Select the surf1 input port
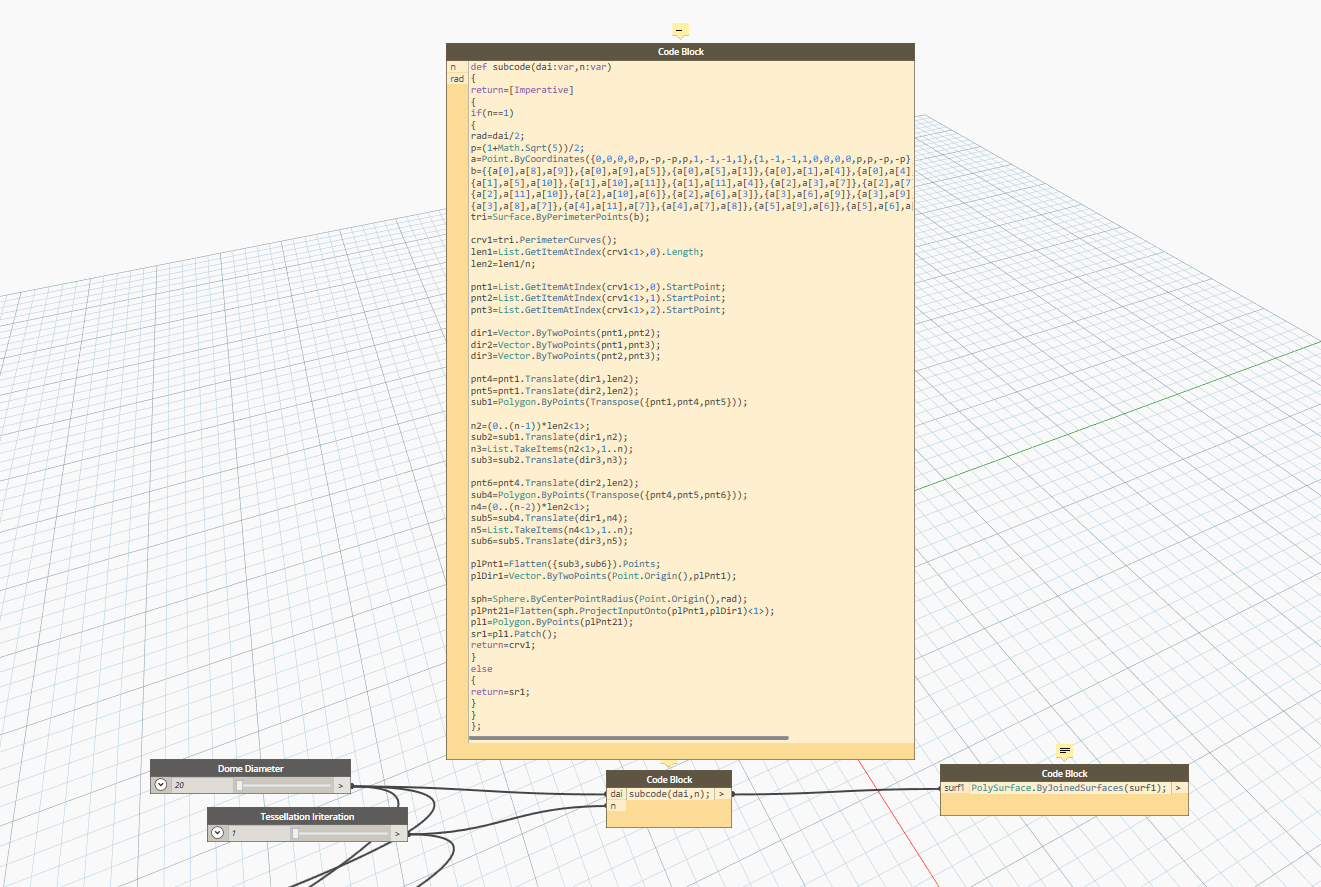This screenshot has height=887, width=1321. [x=954, y=788]
